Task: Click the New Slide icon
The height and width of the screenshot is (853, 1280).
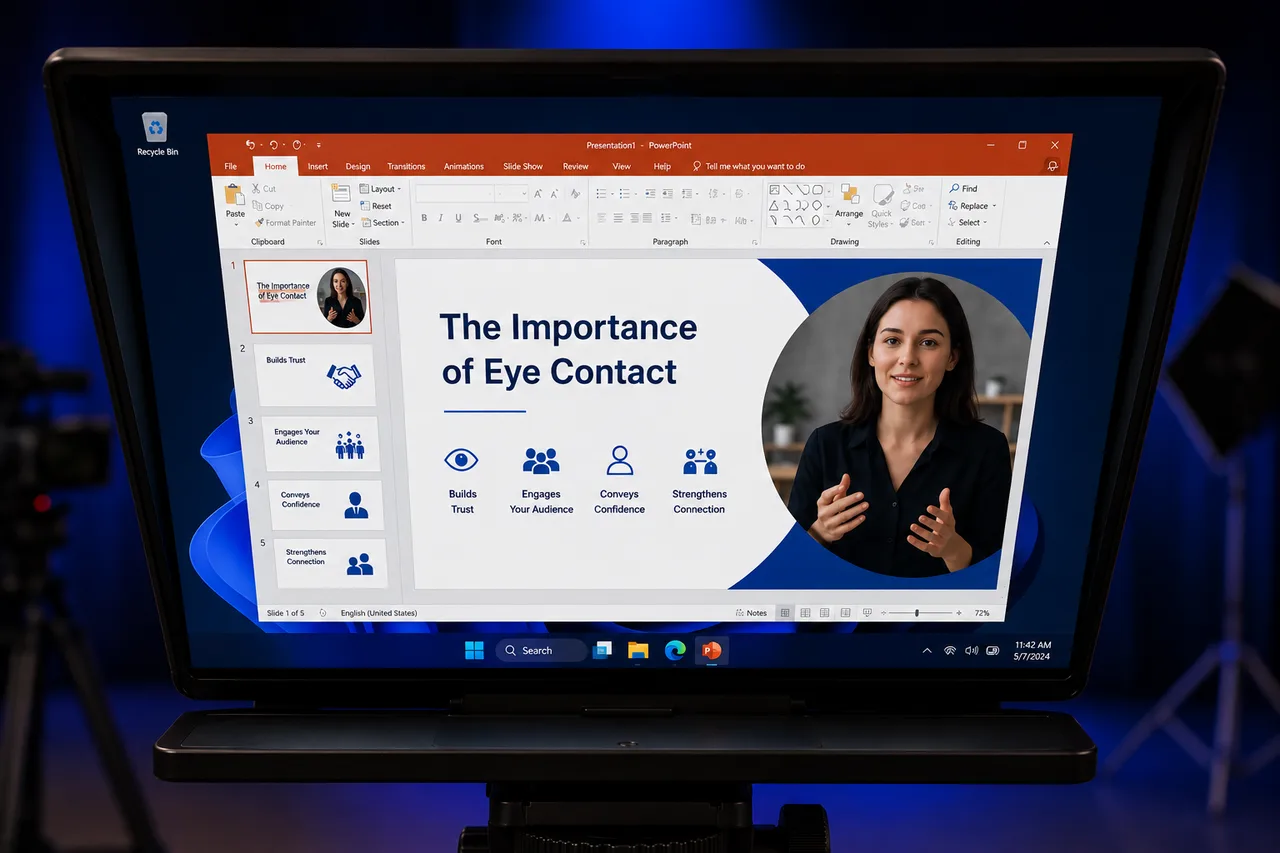Action: 342,194
